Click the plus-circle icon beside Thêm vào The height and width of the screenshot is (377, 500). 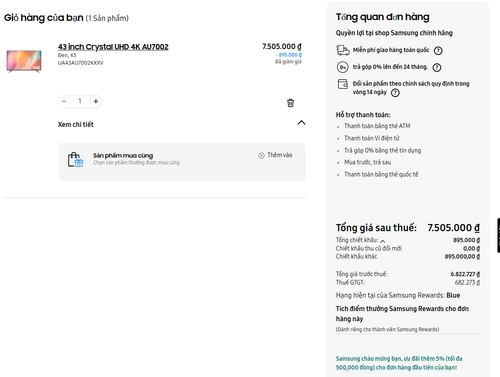[261, 155]
